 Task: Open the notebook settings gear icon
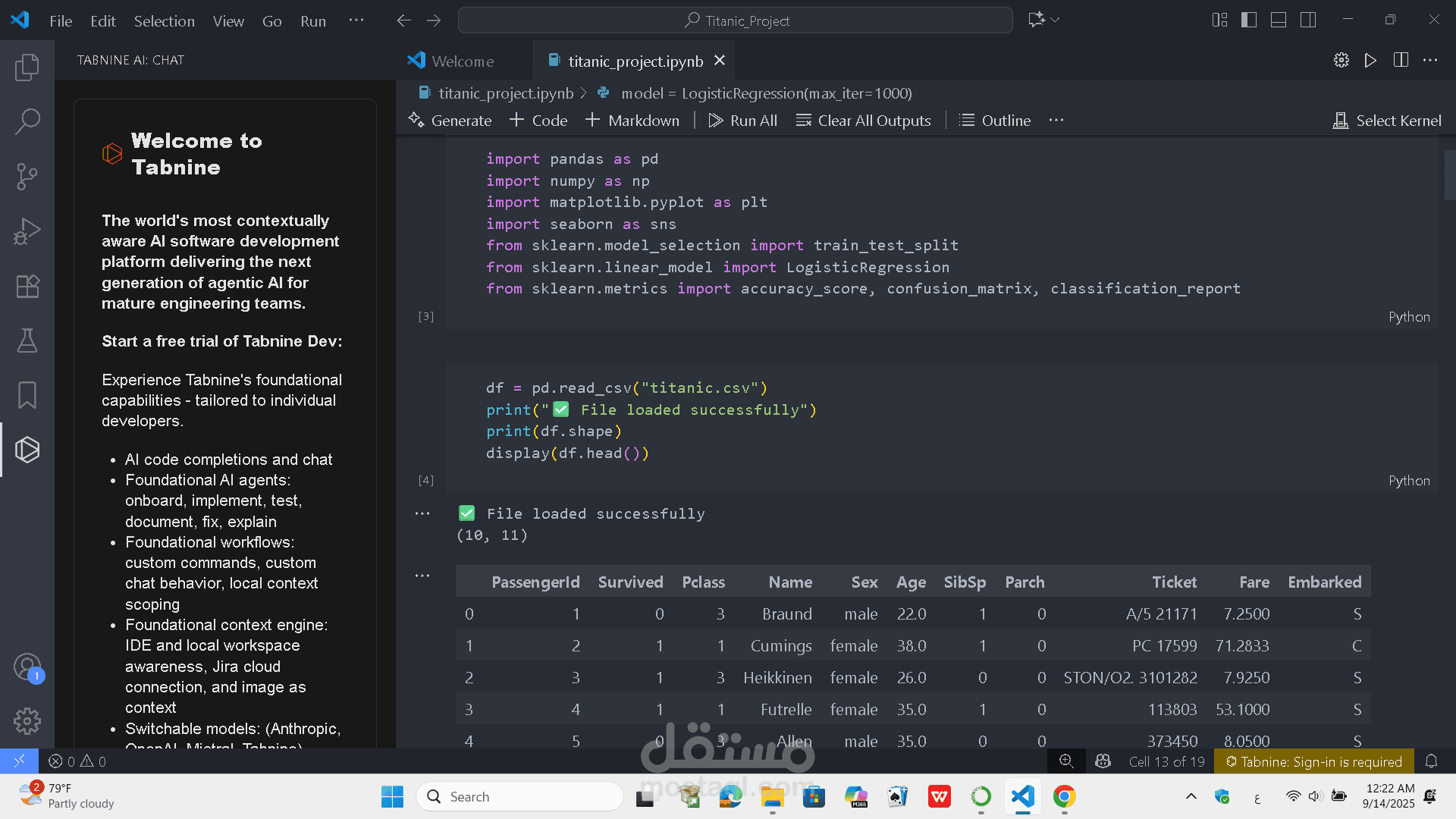[1341, 60]
